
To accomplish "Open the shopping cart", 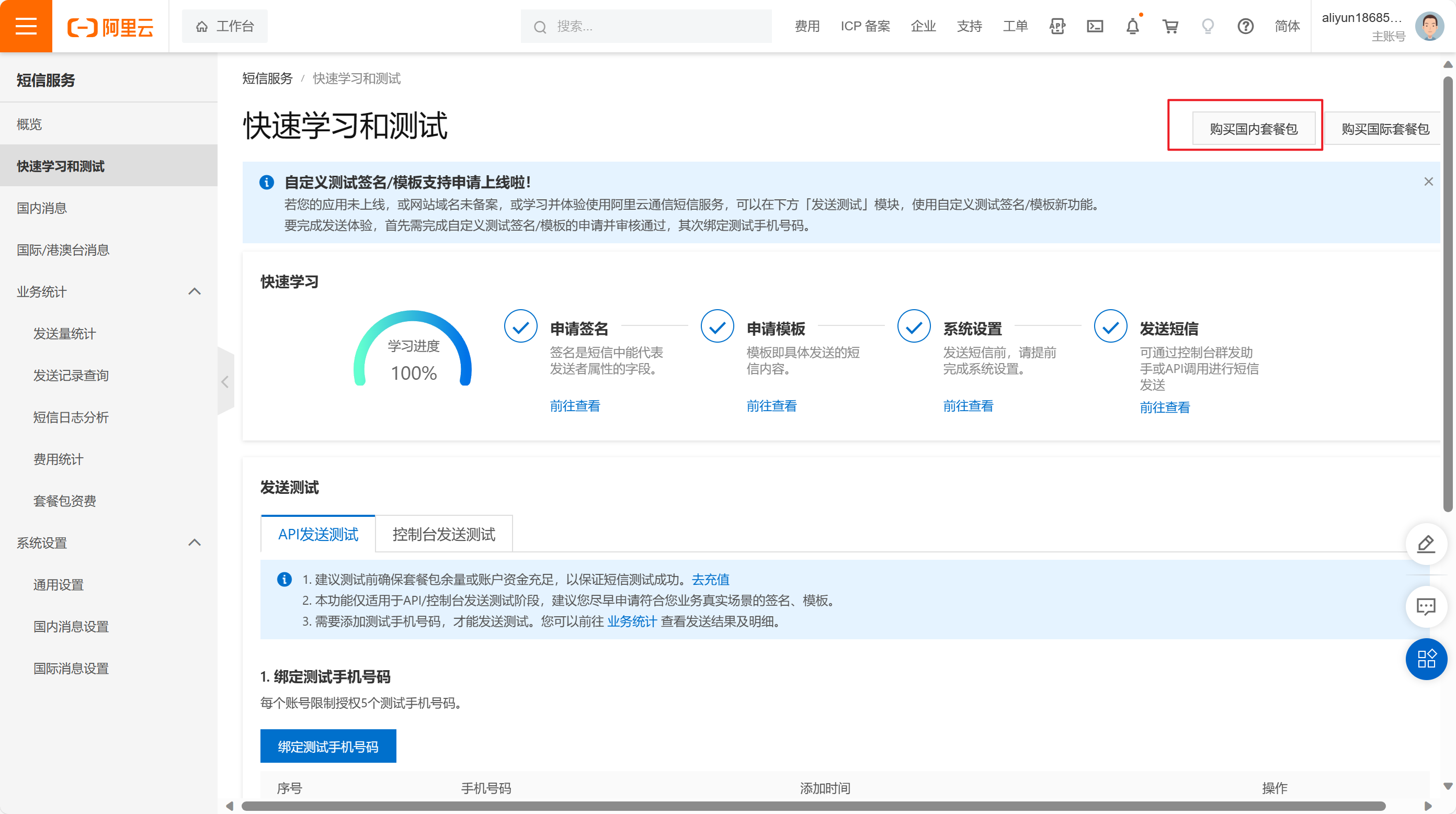I will 1170,26.
